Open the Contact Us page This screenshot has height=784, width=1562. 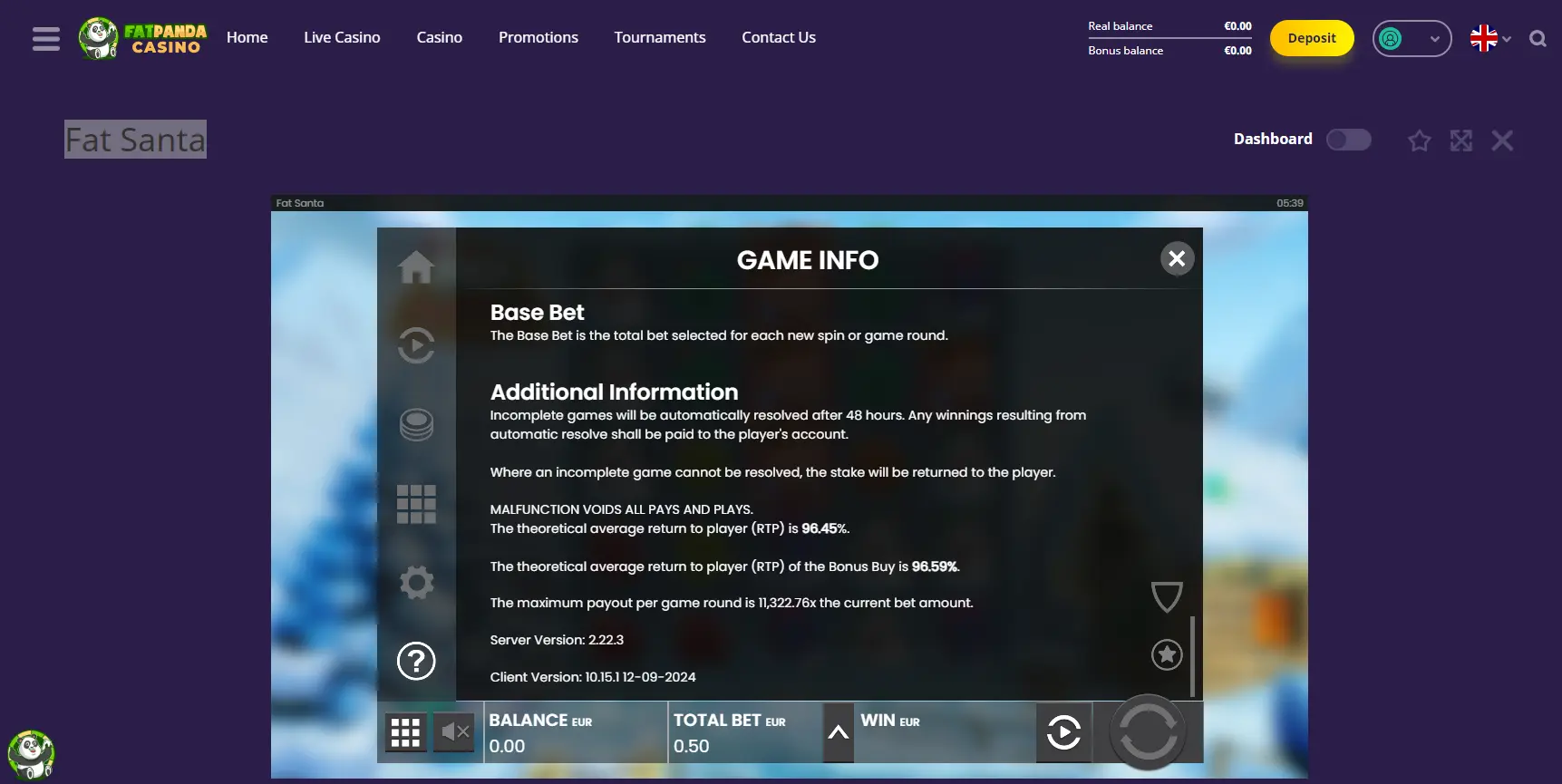point(778,37)
